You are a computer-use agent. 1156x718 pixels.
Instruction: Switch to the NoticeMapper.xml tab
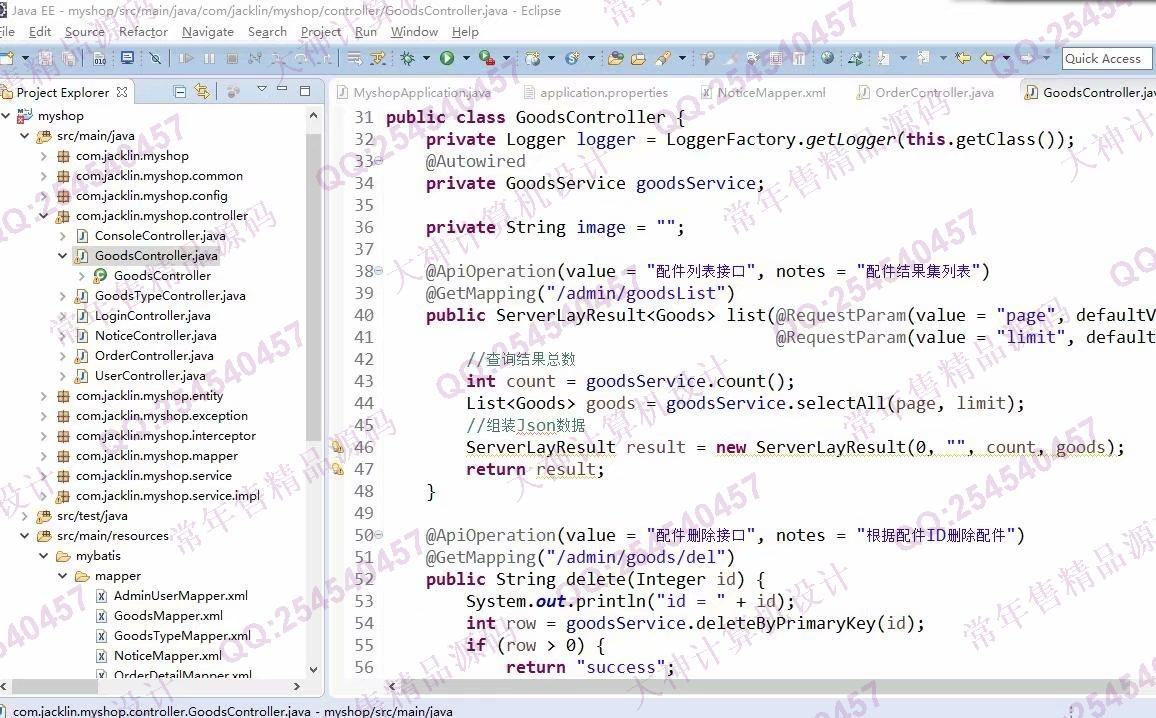(x=764, y=92)
